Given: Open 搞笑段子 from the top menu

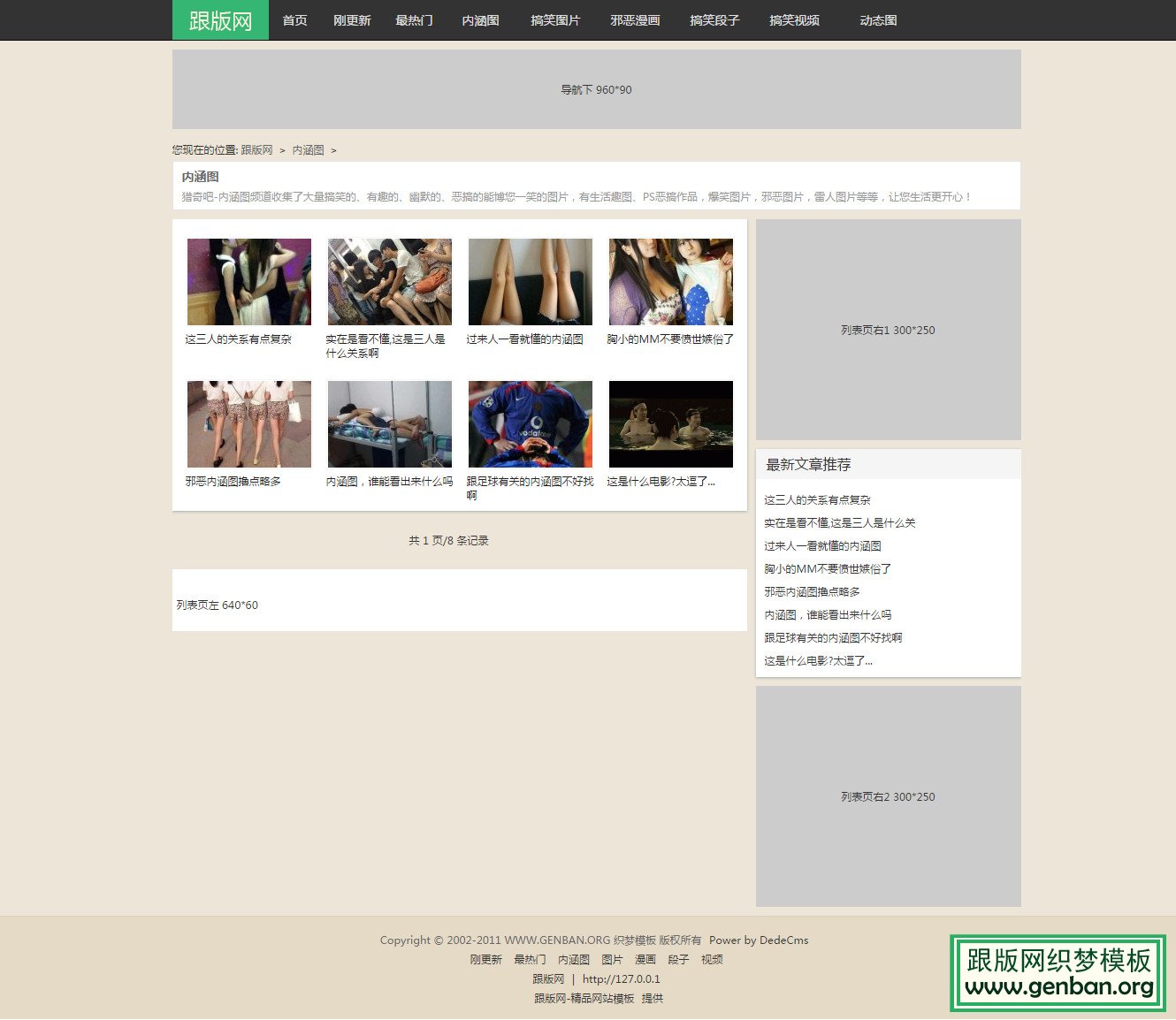Looking at the screenshot, I should click(714, 19).
